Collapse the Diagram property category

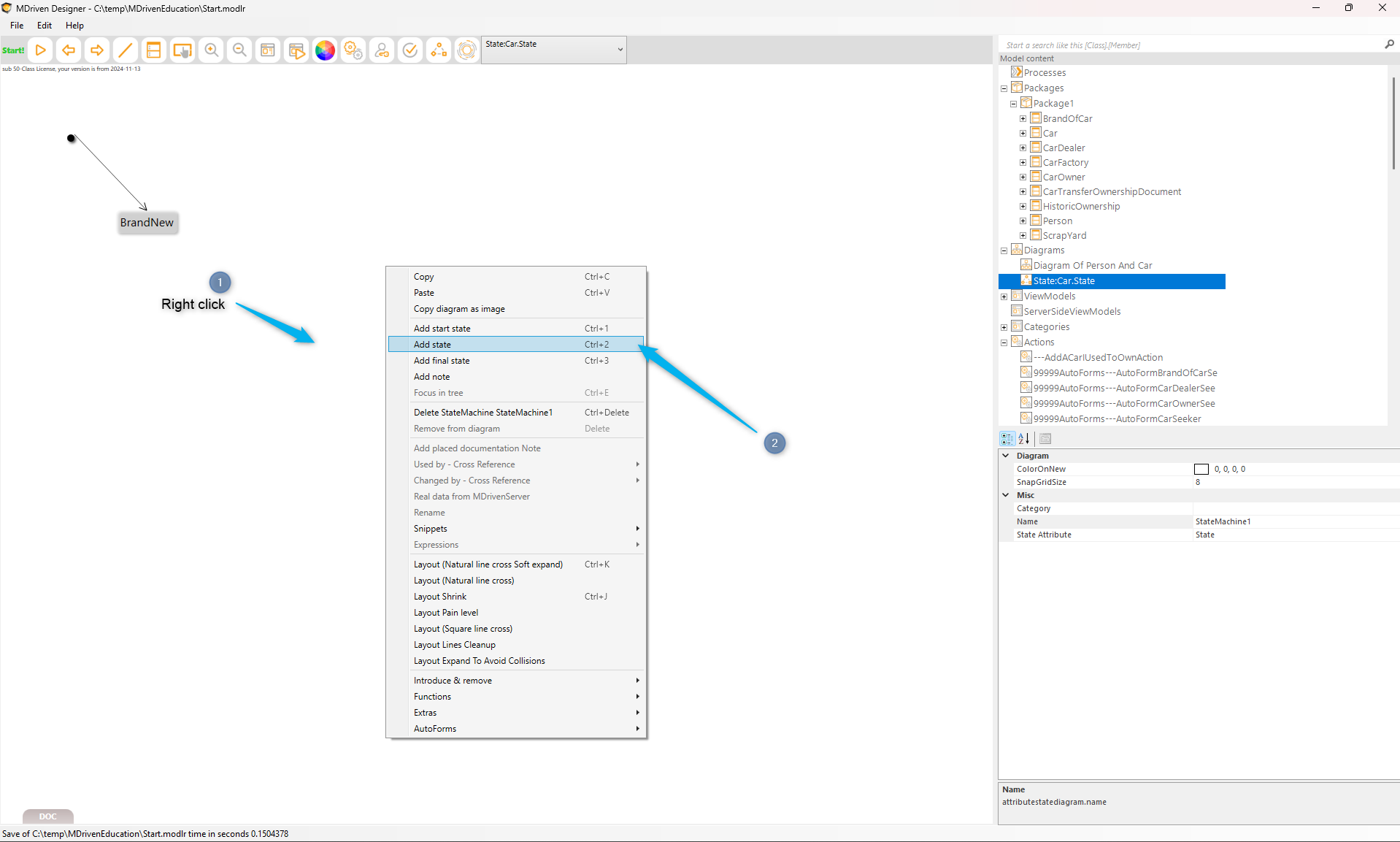(x=1006, y=456)
